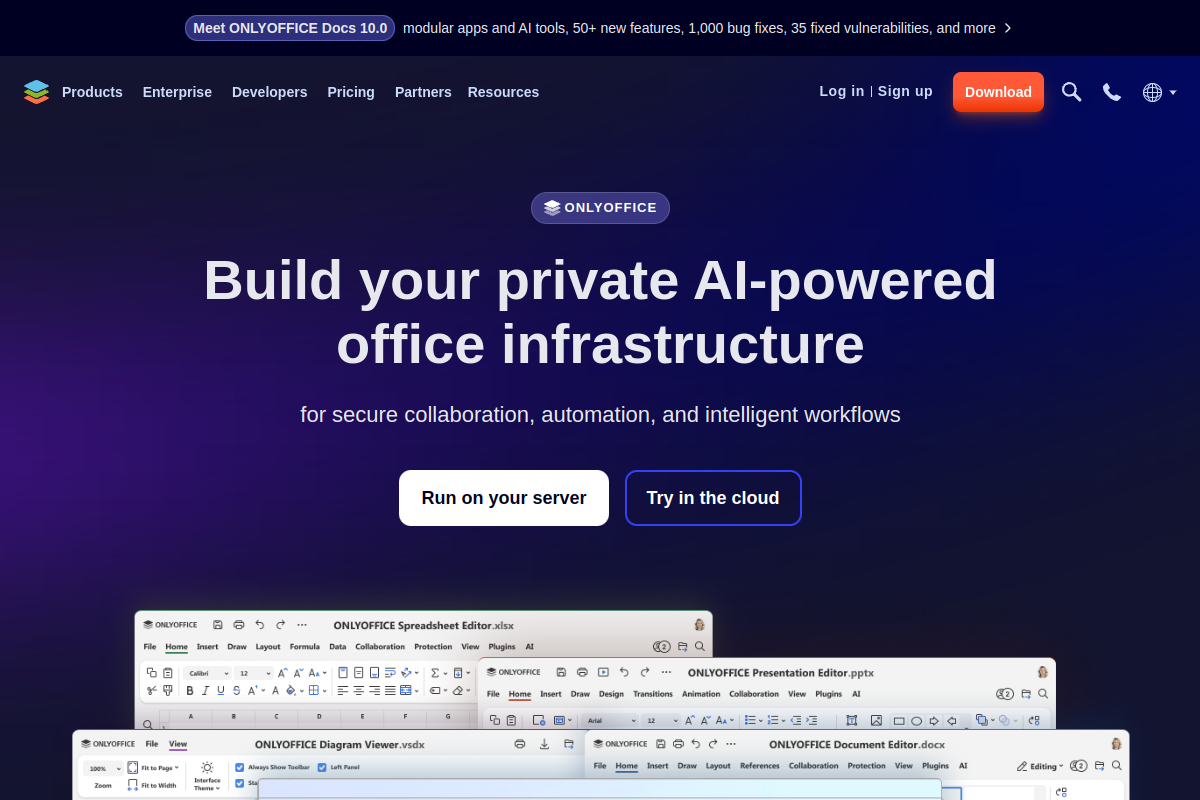
Task: Click Italic icon in Spreadsheet Editor toolbar
Action: (205, 691)
